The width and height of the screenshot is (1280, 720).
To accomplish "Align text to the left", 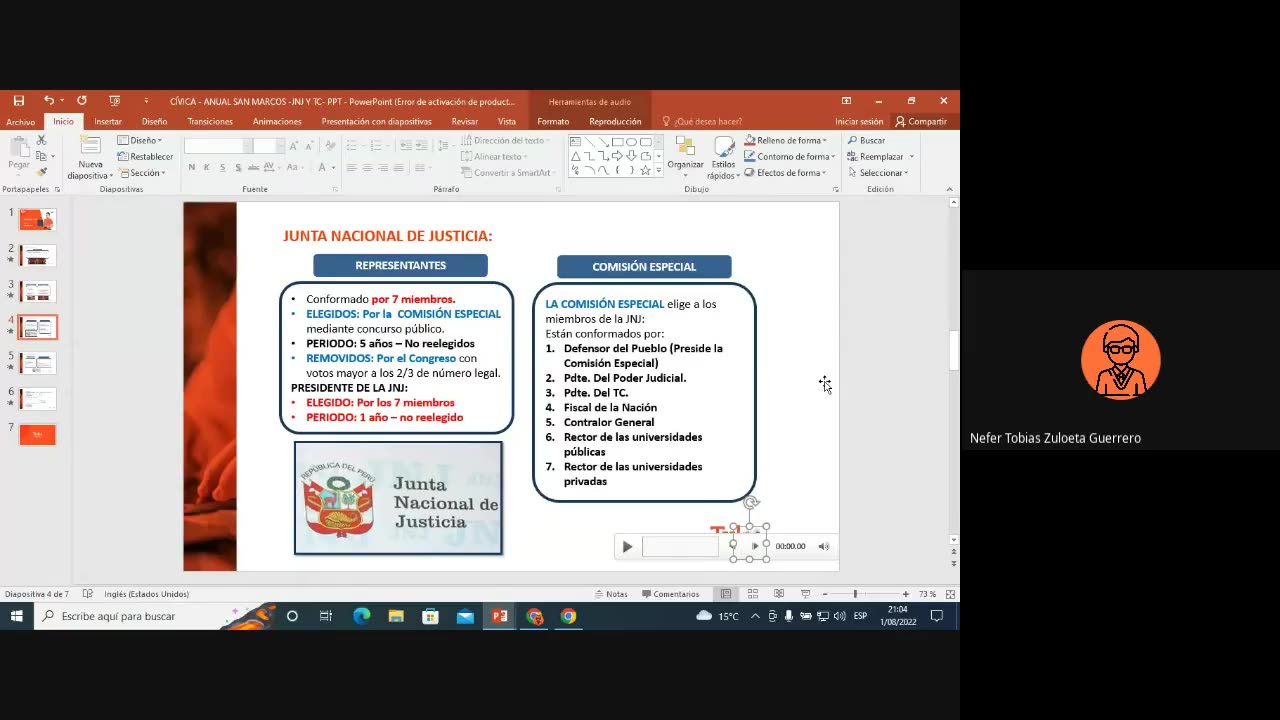I will click(352, 168).
